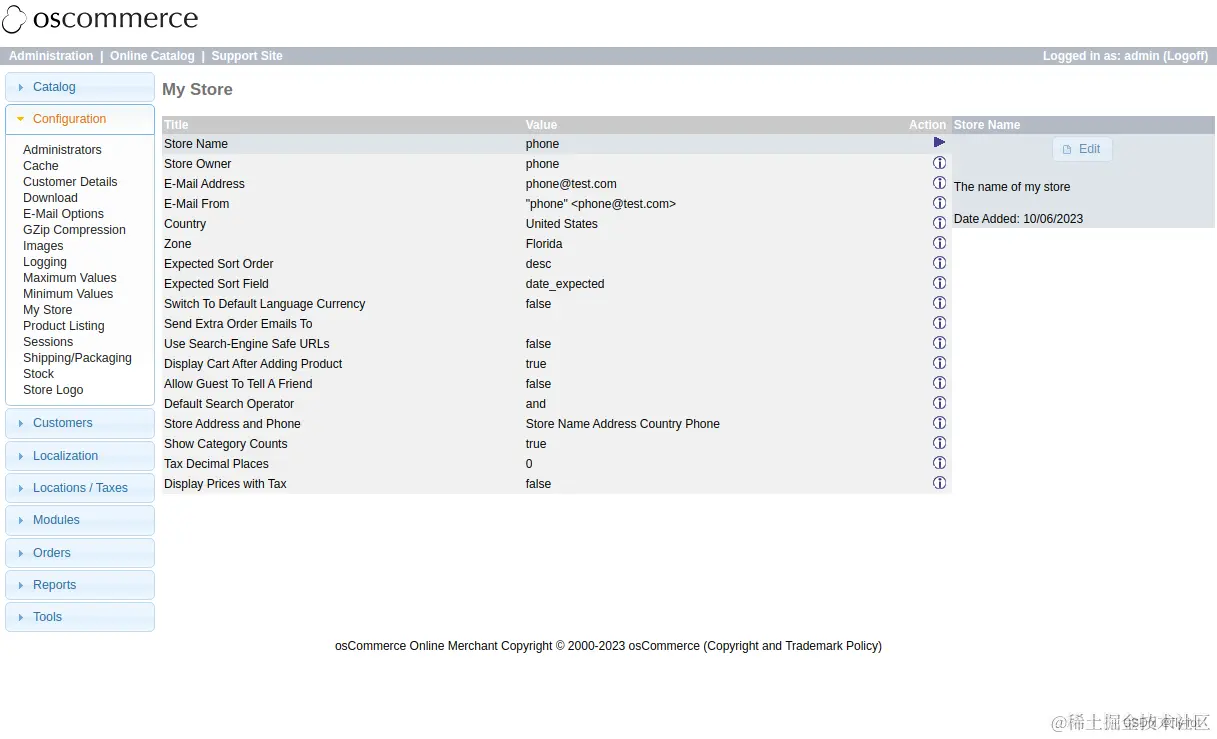Viewport: 1217px width, 739px height.
Task: Expand the Tools section
Action: tap(80, 617)
